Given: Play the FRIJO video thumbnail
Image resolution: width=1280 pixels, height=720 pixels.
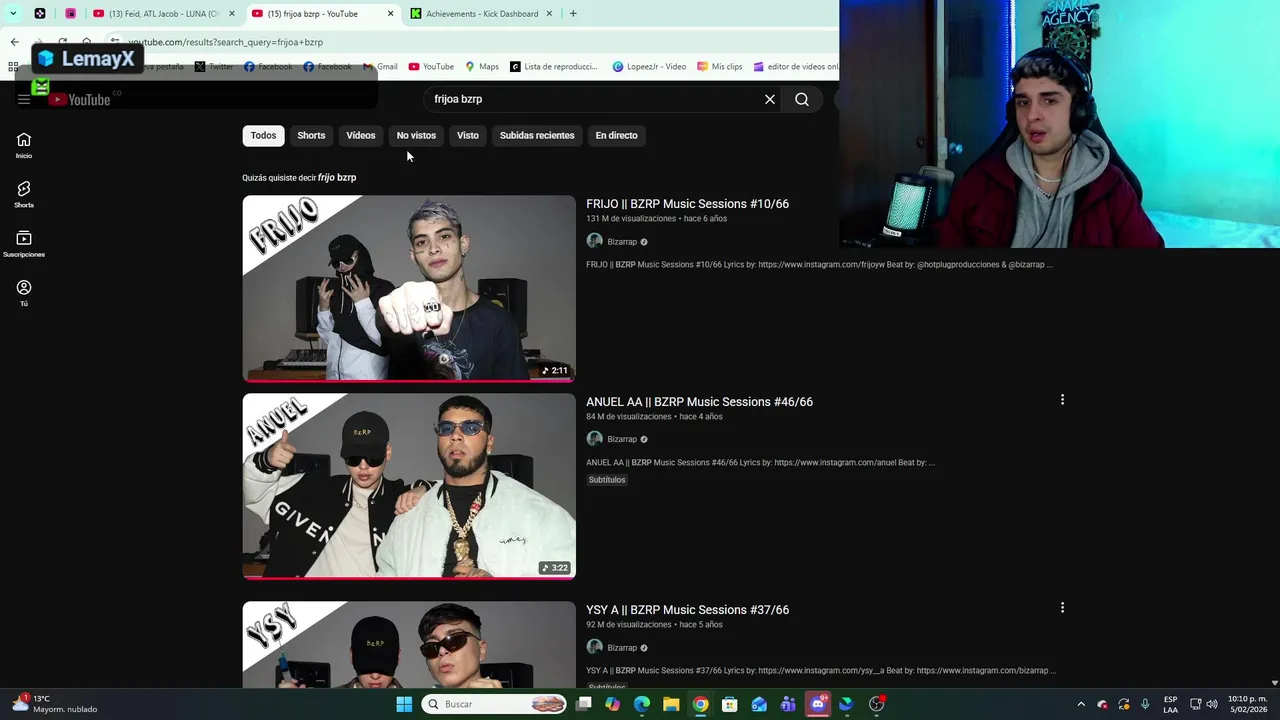Looking at the screenshot, I should (409, 289).
